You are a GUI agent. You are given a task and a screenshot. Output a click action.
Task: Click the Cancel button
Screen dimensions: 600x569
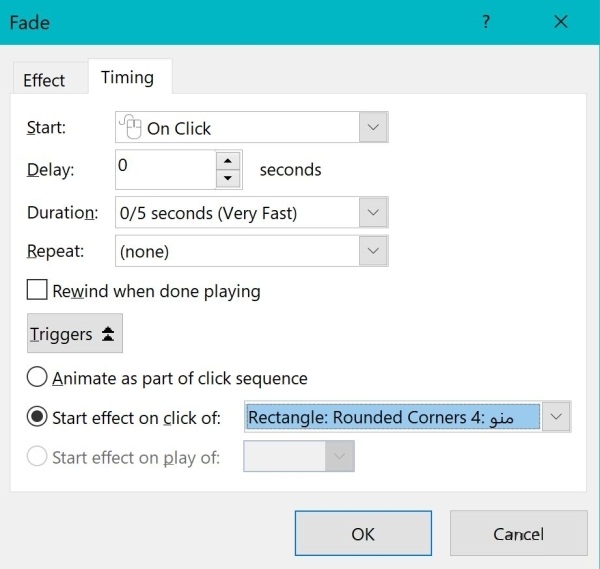click(x=518, y=534)
